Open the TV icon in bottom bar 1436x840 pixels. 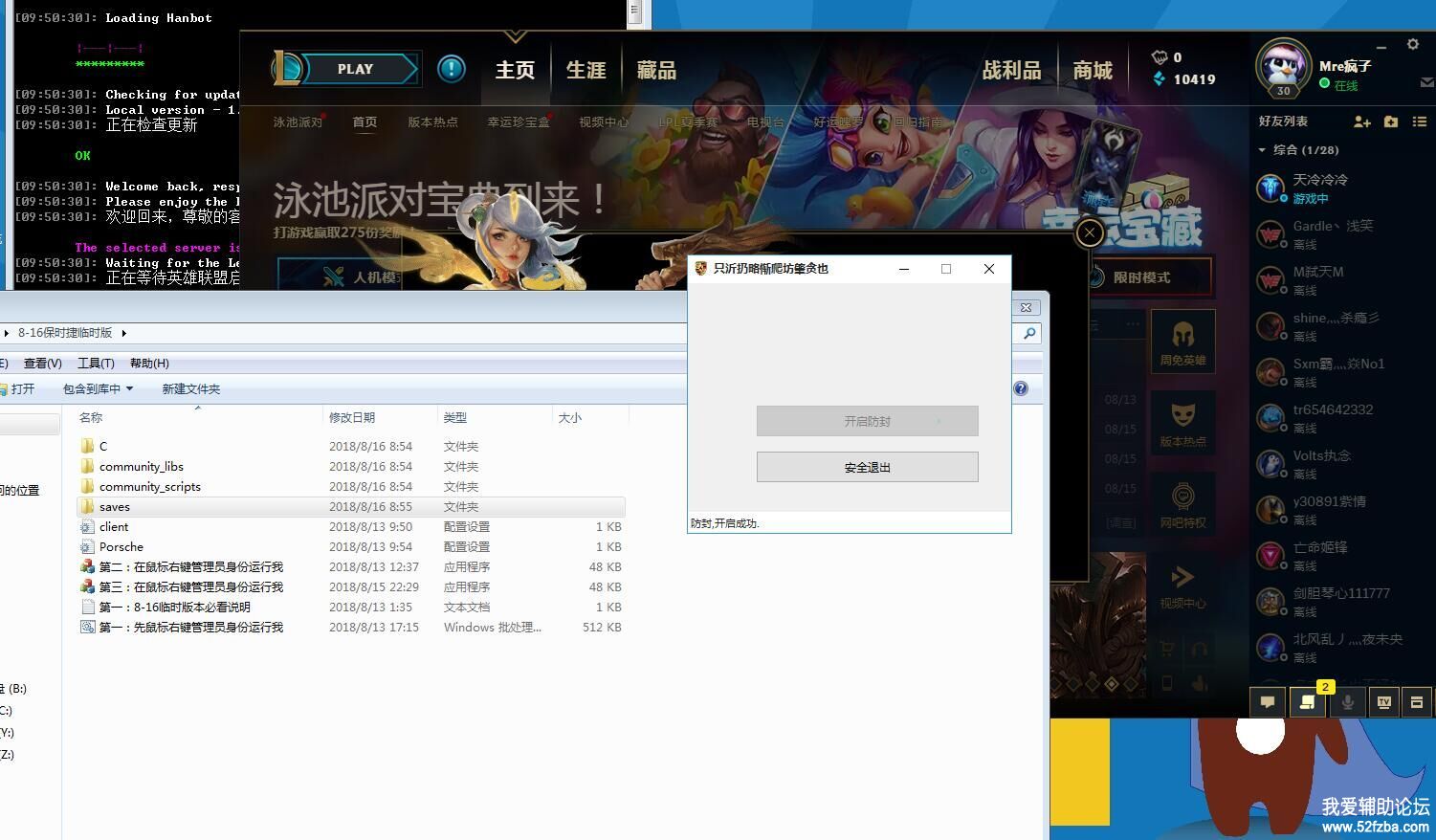click(1383, 702)
